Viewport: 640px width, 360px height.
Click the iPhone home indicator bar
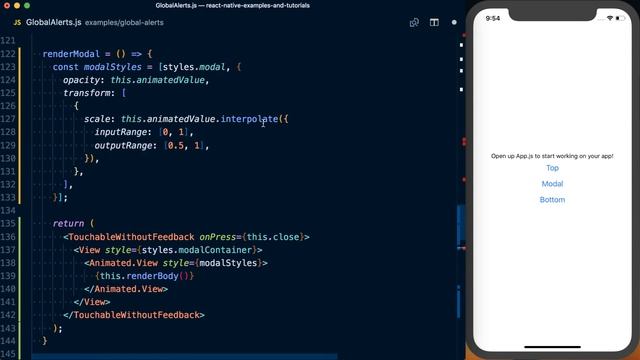(x=552, y=347)
